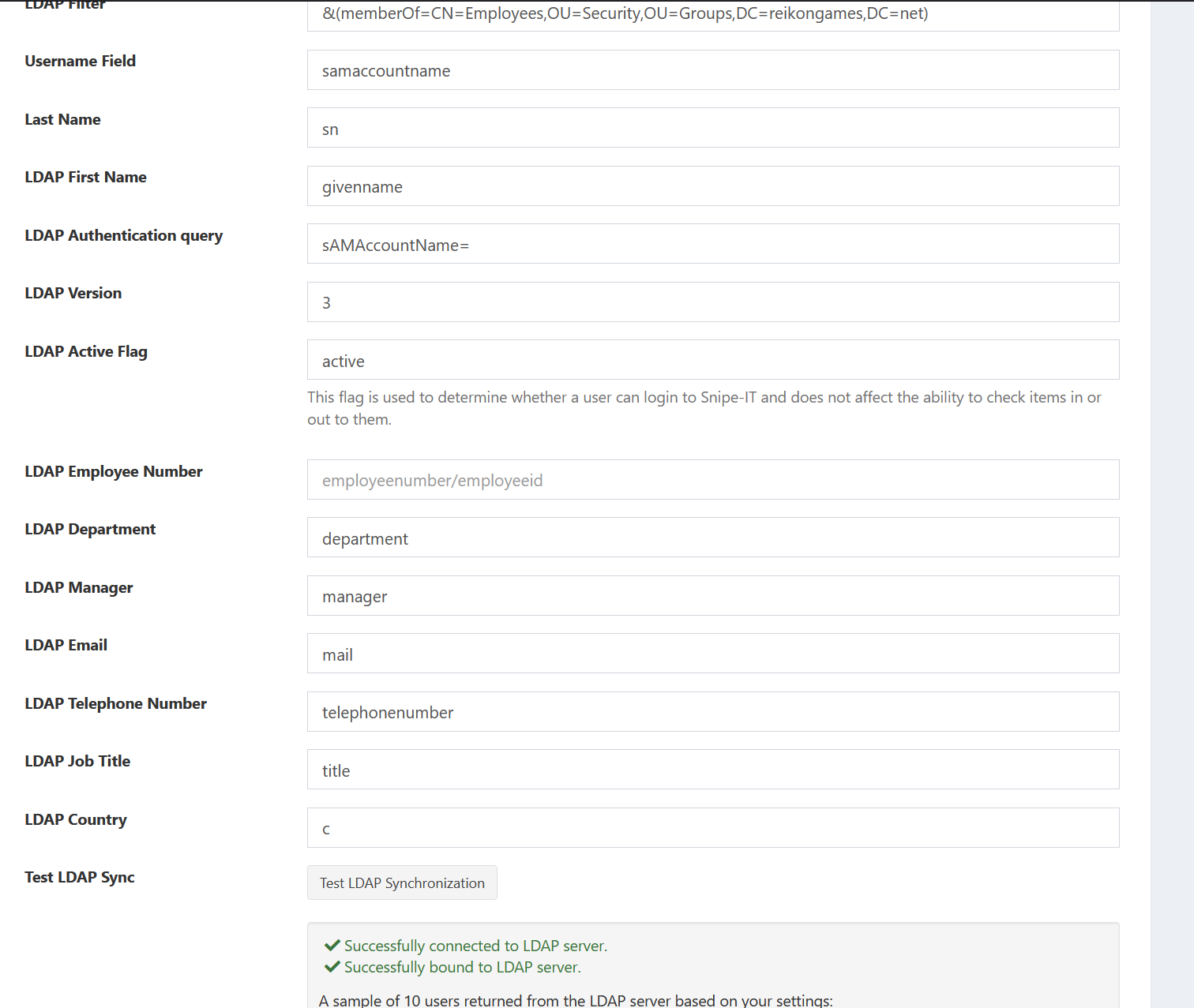The image size is (1194, 1008).
Task: Select the LDAP Telephone Number input
Action: point(713,712)
